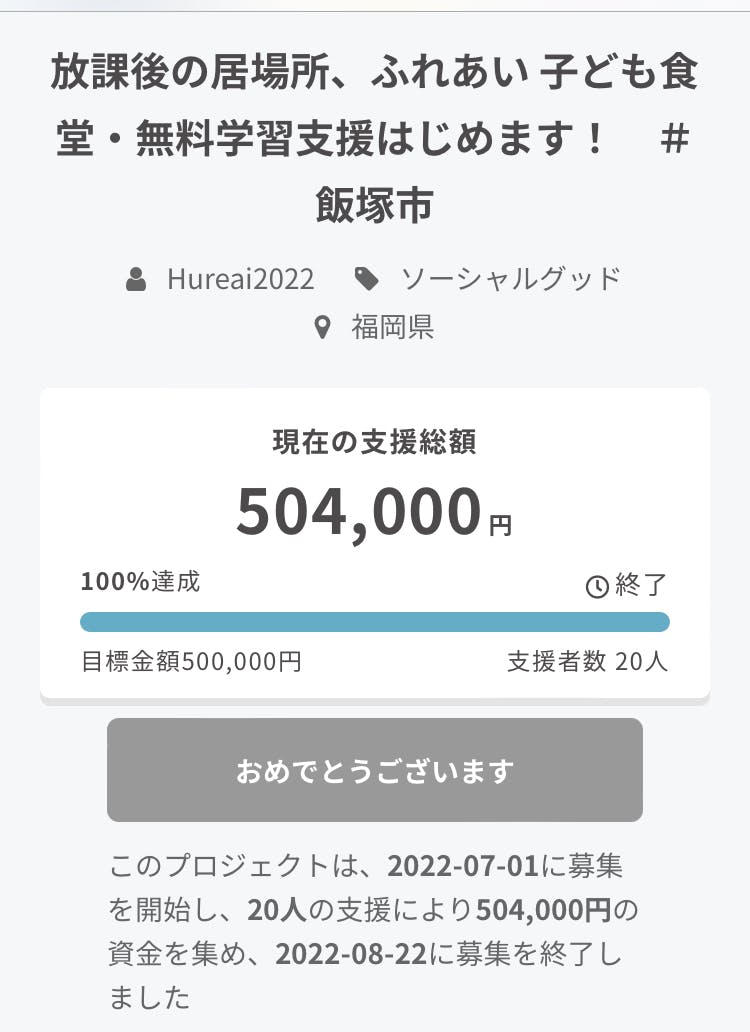The image size is (750, 1032).
Task: Click the clock icon next to 終了
Action: [597, 587]
